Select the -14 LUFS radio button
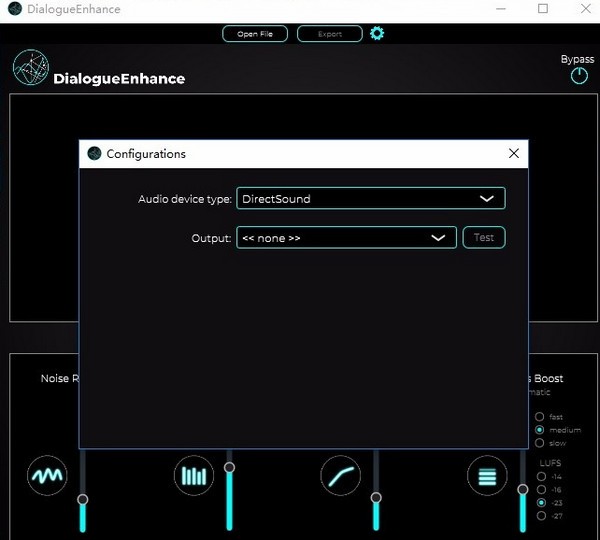The width and height of the screenshot is (600, 540). pos(541,476)
